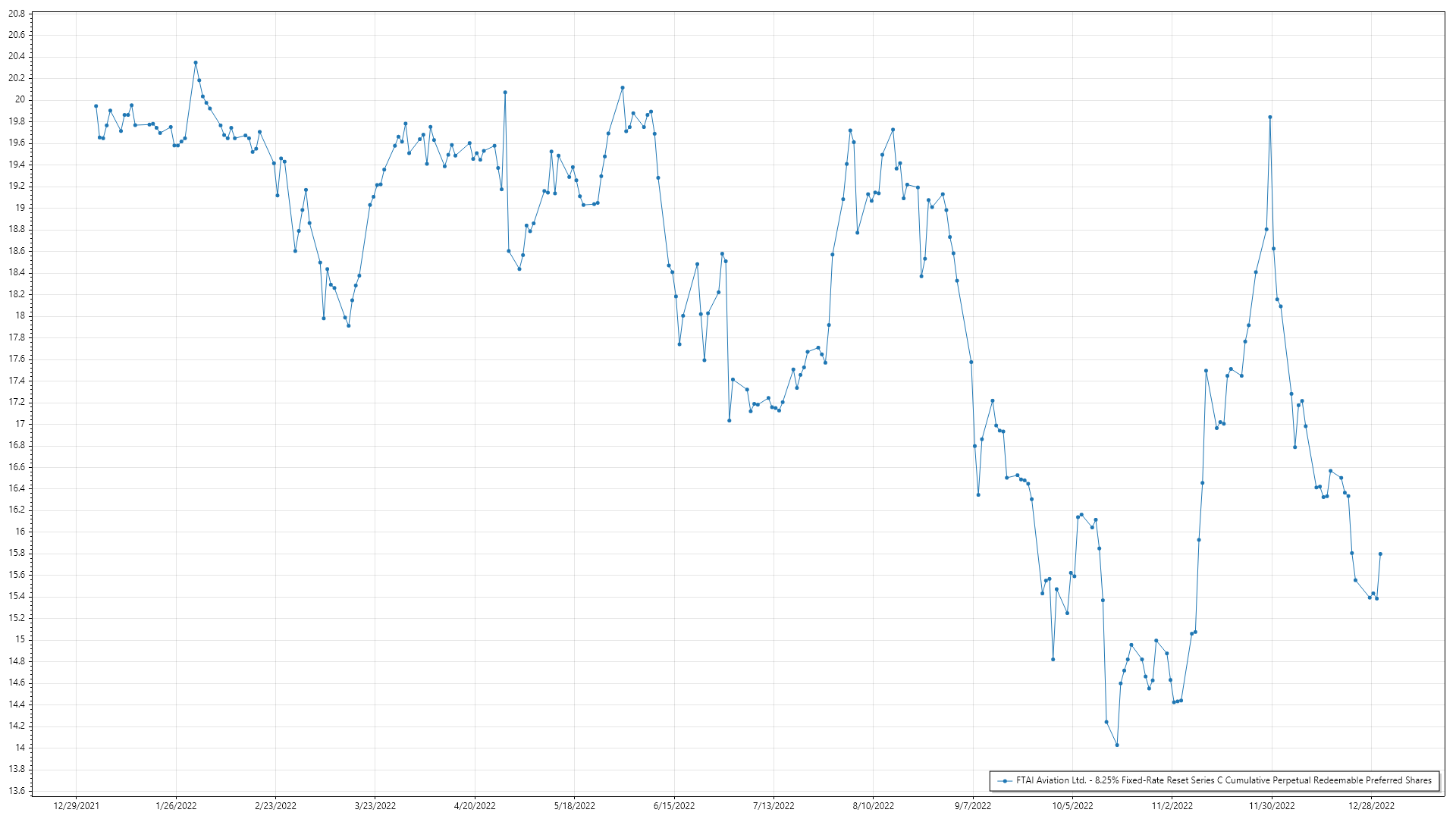Select the highest data point near 20.35
This screenshot has width=1456, height=819.
196,63
